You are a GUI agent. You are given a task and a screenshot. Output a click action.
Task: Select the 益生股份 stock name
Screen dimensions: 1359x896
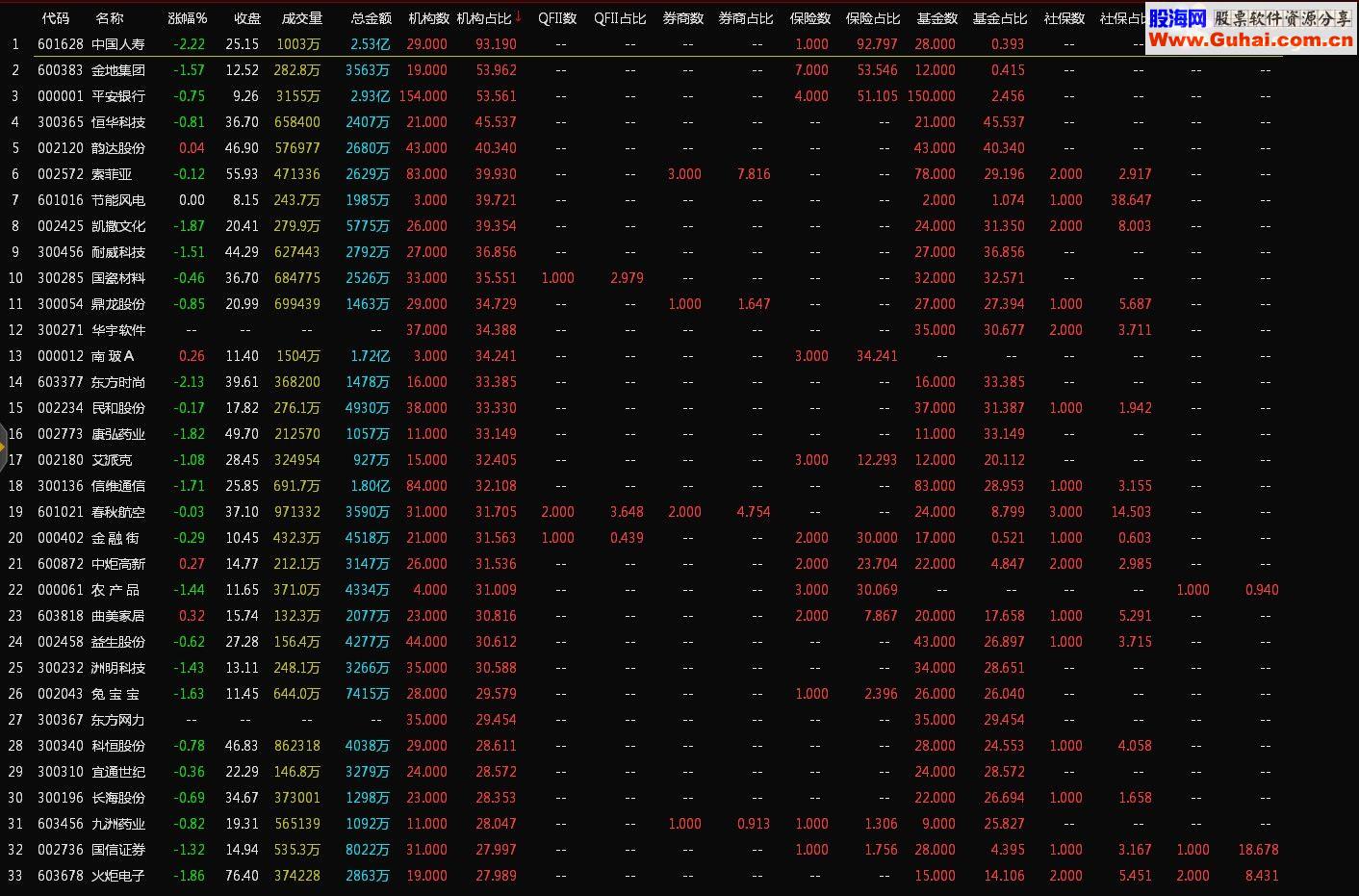click(118, 642)
